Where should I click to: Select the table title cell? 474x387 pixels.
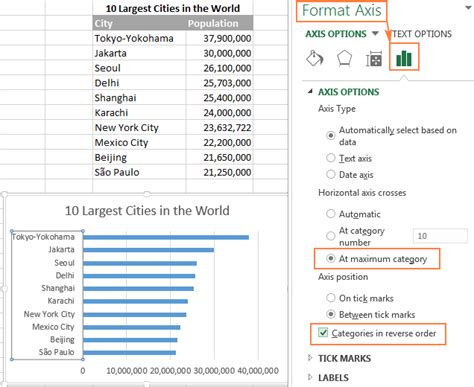173,8
